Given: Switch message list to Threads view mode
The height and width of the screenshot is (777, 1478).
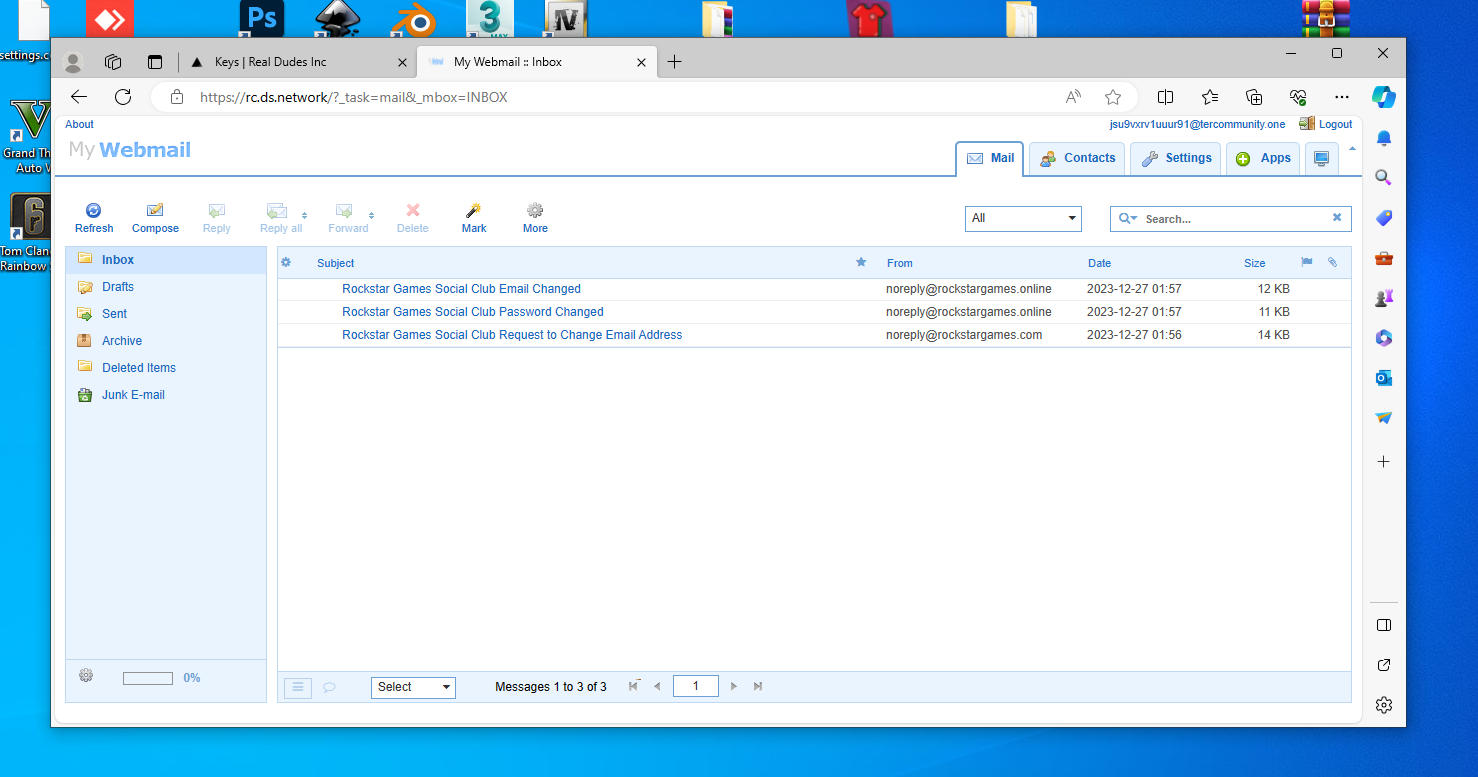Looking at the screenshot, I should pyautogui.click(x=328, y=687).
